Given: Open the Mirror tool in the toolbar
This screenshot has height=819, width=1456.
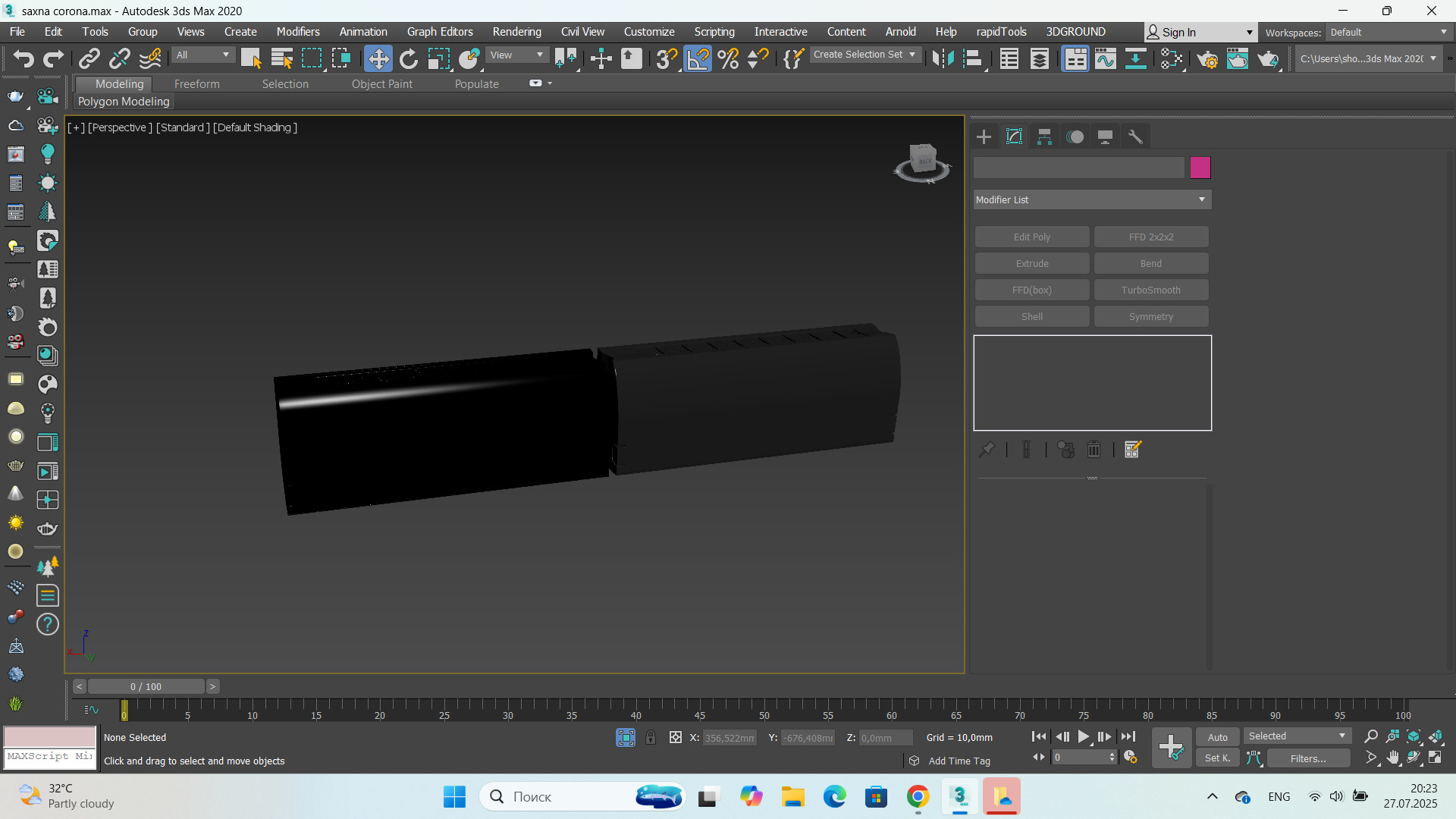Looking at the screenshot, I should coord(943,58).
